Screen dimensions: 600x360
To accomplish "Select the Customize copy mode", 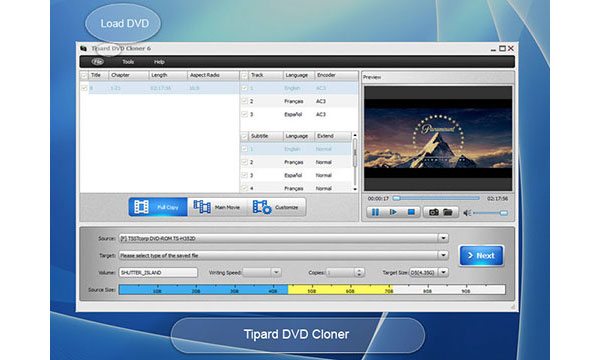I will coord(276,207).
